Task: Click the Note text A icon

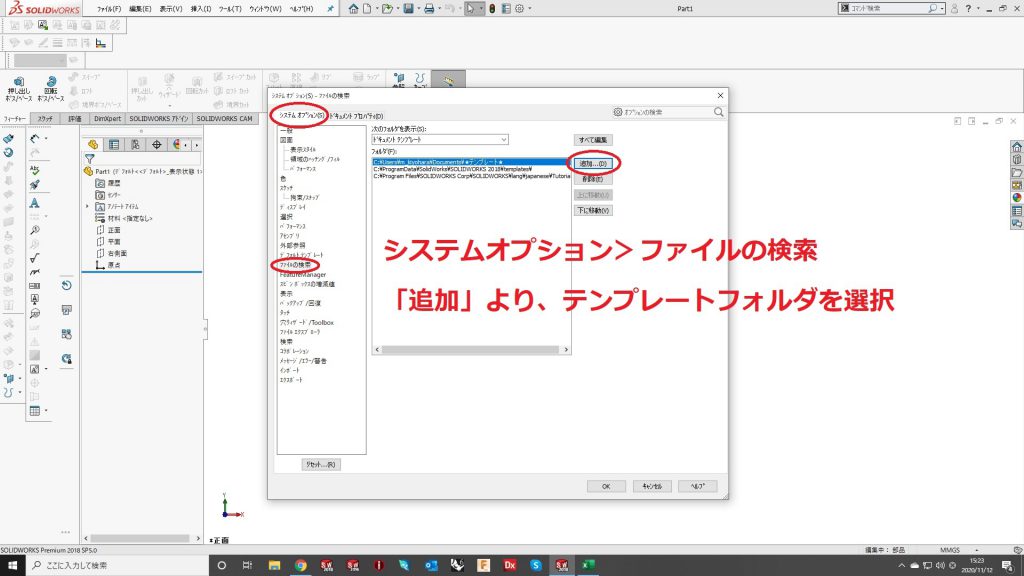Action: (x=35, y=203)
